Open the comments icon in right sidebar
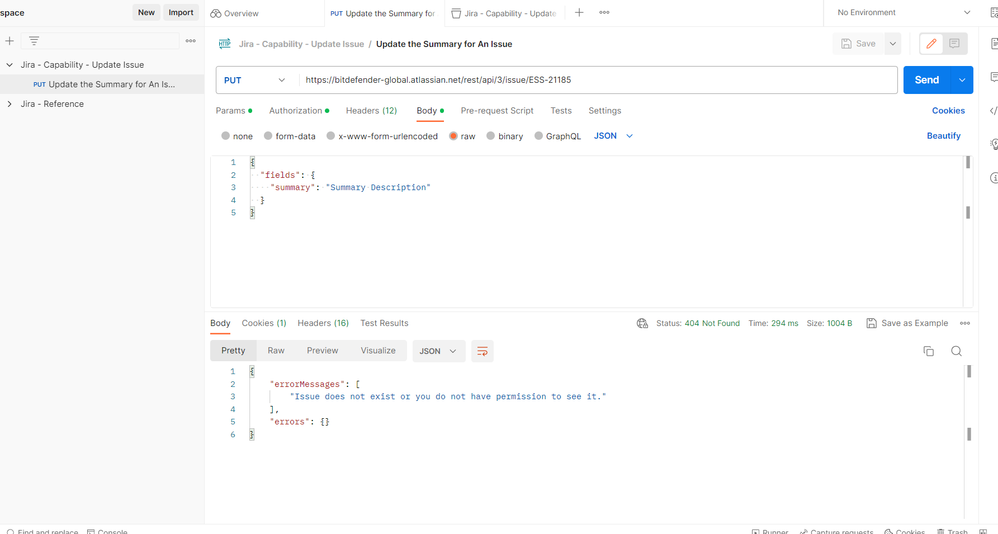 994,77
